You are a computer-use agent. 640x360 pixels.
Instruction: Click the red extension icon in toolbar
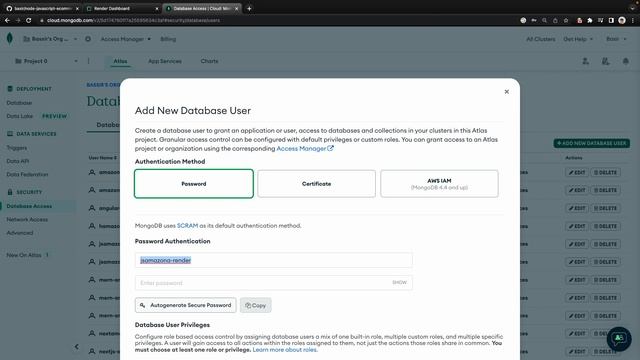579,20
